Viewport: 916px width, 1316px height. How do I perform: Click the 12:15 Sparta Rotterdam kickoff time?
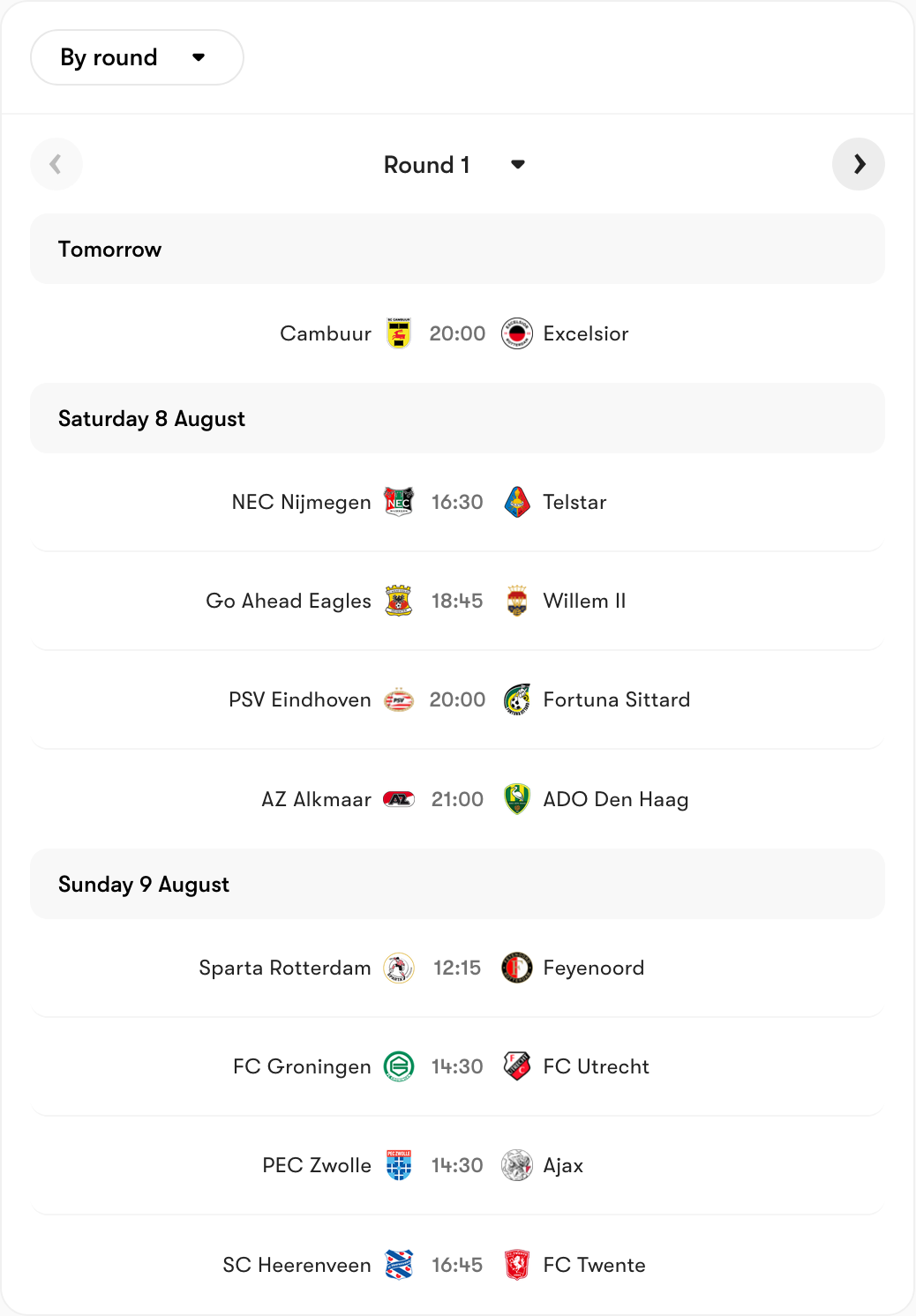[457, 968]
